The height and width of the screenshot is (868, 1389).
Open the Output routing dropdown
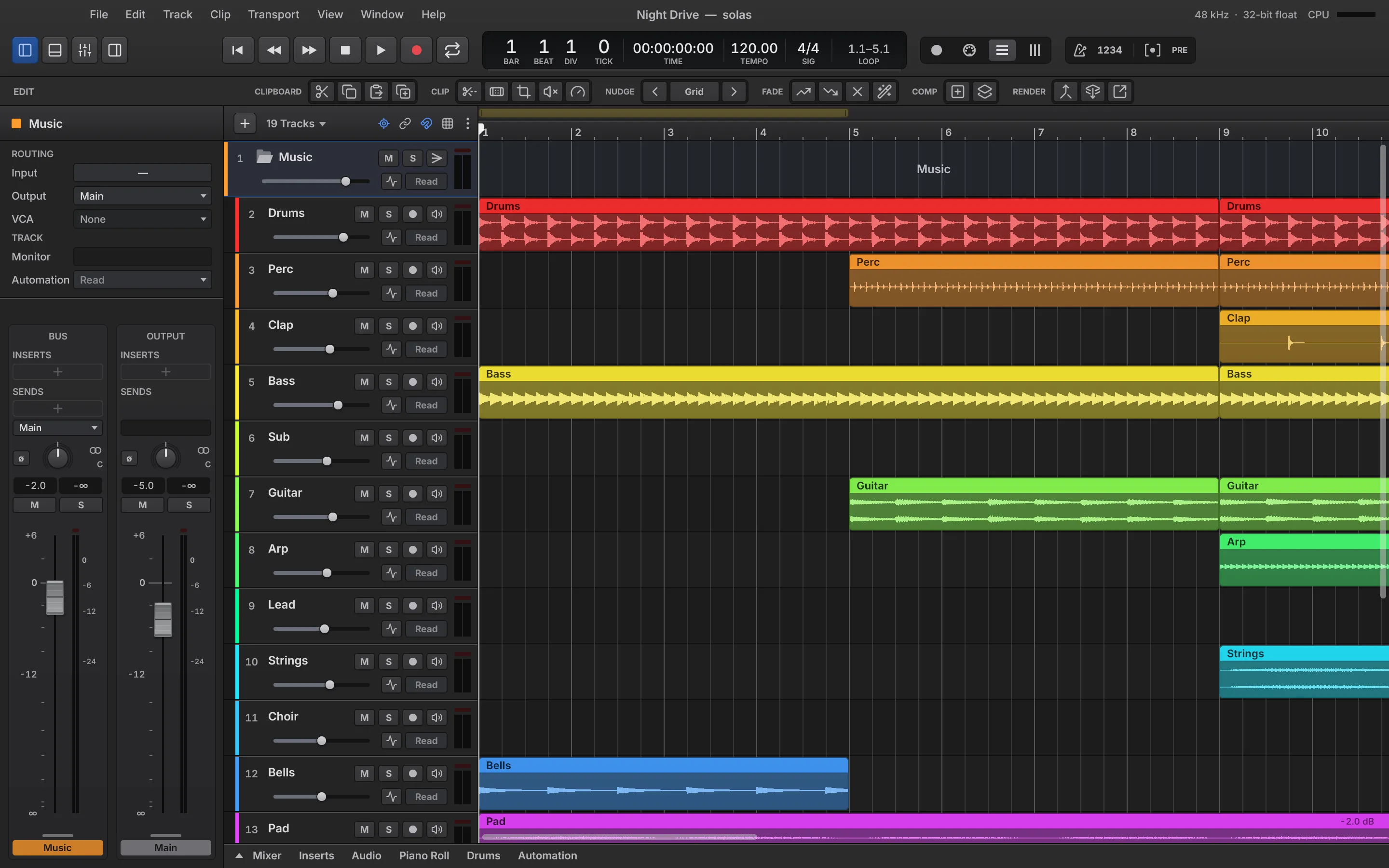pos(142,196)
